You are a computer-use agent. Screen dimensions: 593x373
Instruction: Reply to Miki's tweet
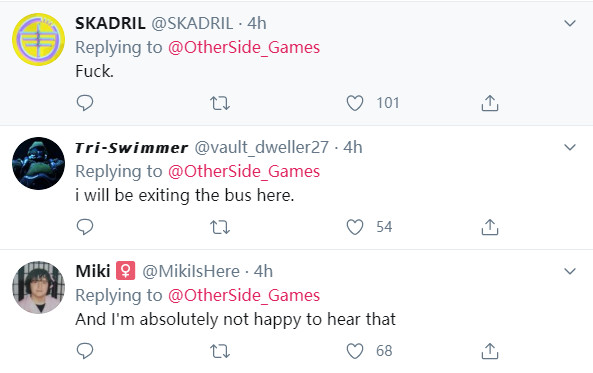85,351
